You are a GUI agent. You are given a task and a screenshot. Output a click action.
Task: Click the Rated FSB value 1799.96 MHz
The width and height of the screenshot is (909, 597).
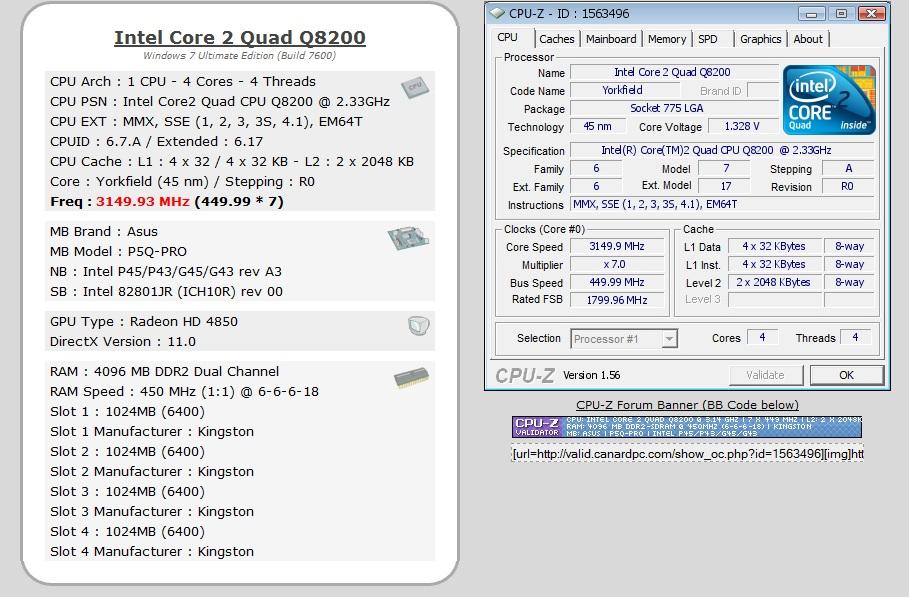[x=617, y=300]
